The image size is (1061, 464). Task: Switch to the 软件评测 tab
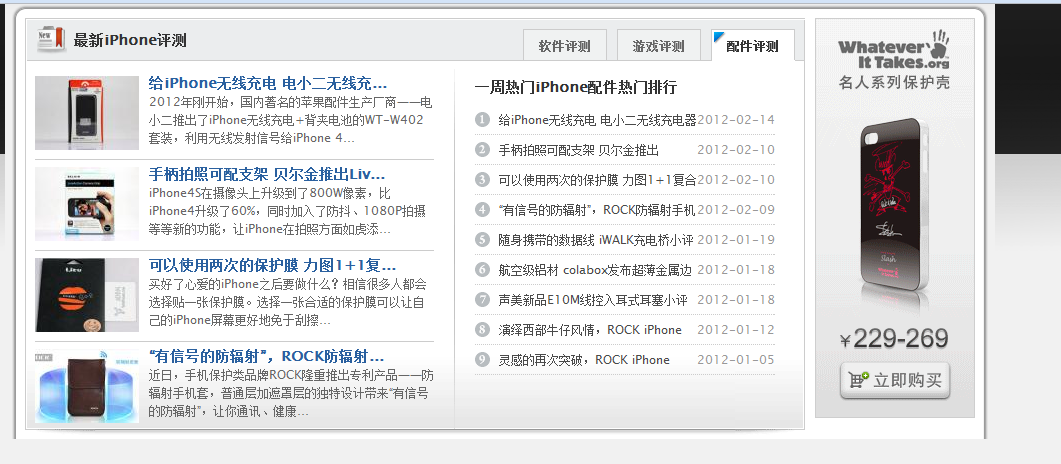(564, 46)
